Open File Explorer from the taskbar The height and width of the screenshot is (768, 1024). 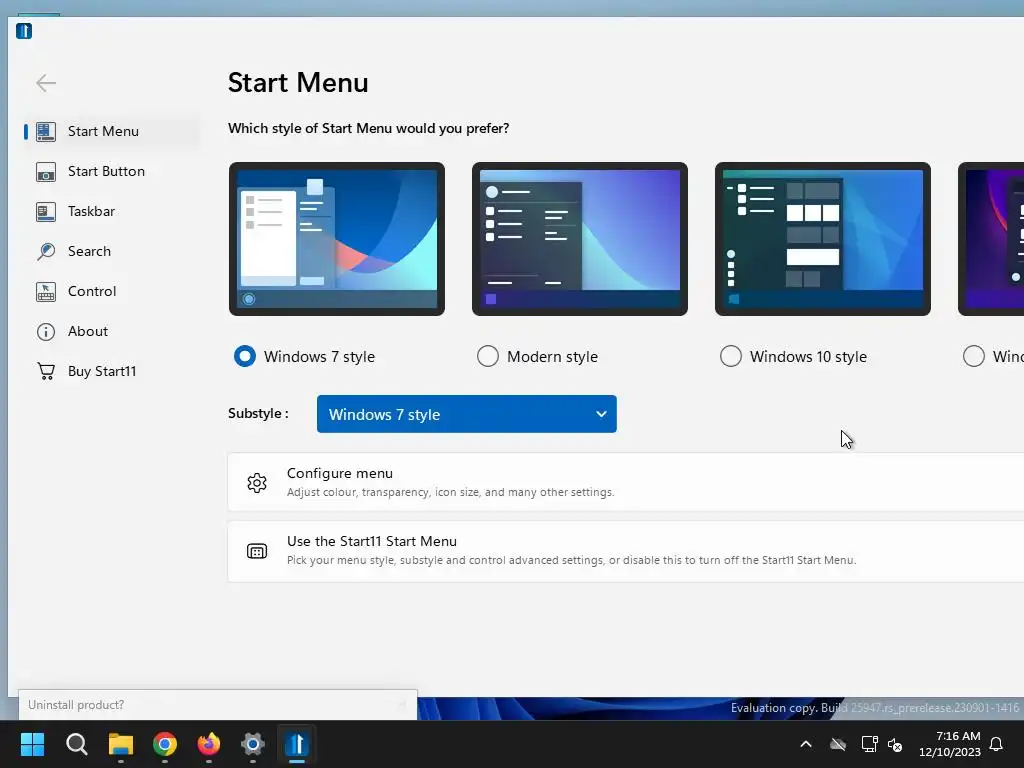pyautogui.click(x=121, y=744)
